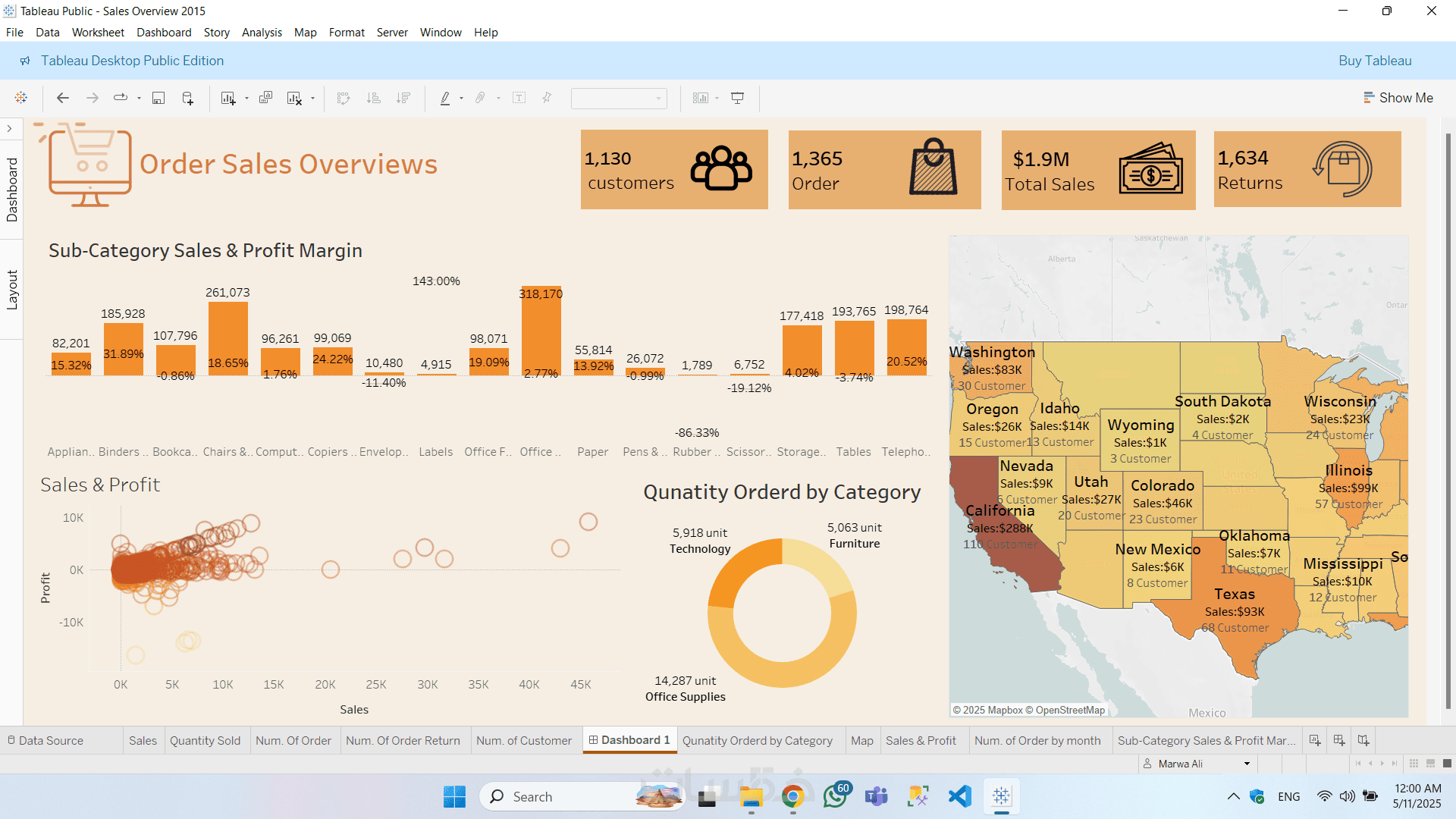Open the Data Source tab button
The height and width of the screenshot is (819, 1456).
coord(51,740)
